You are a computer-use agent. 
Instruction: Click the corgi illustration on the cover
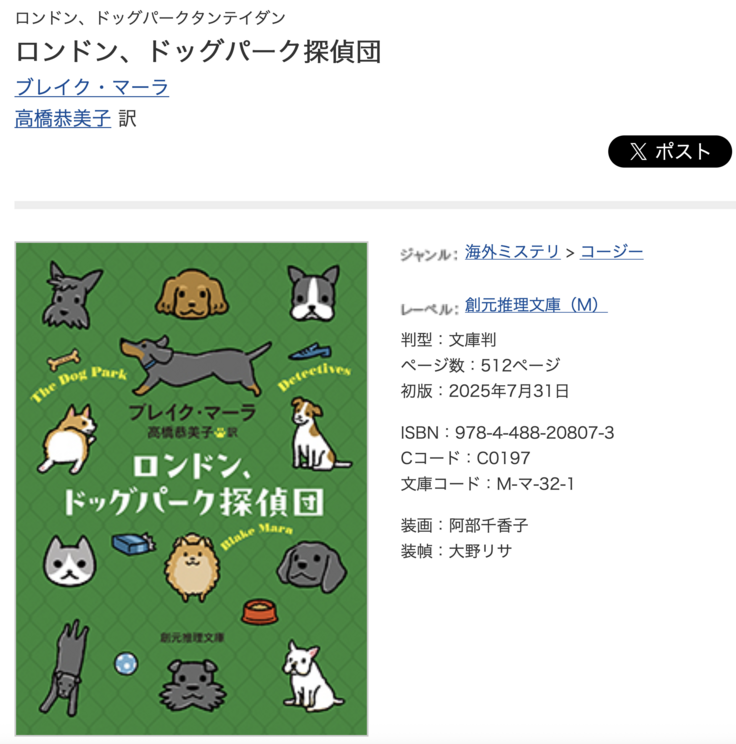tap(67, 439)
